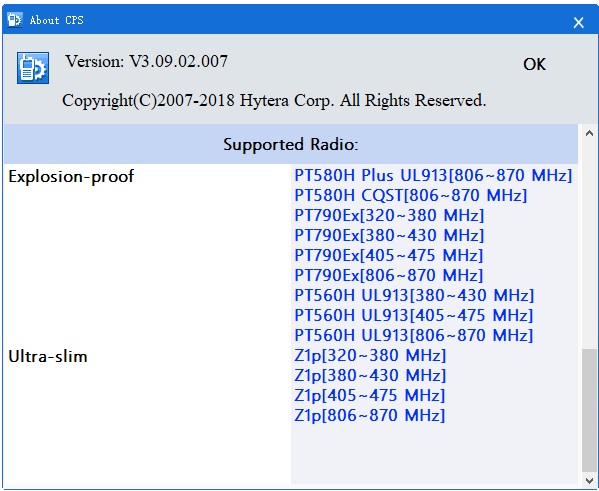599x491 pixels.
Task: Select PT560H UL913[380~430 MHz] entry
Action: (x=414, y=295)
